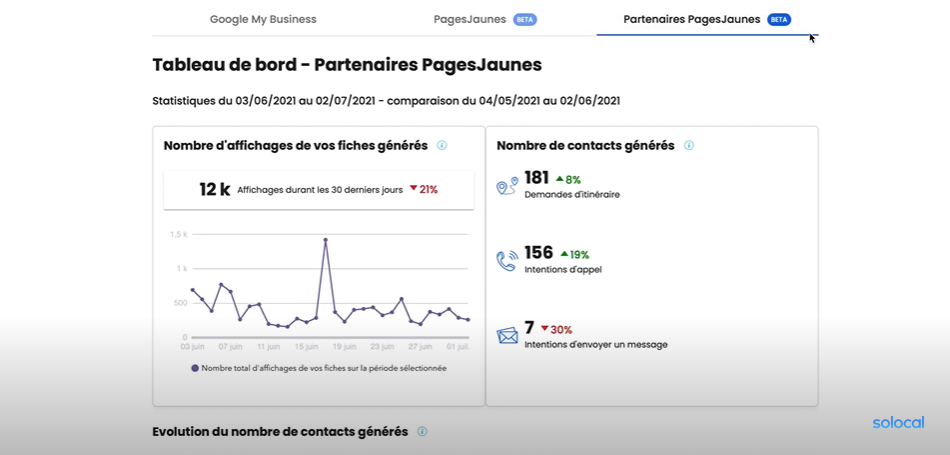The width and height of the screenshot is (950, 455).
Task: Click the '15 juin' x-axis label
Action: pyautogui.click(x=307, y=347)
